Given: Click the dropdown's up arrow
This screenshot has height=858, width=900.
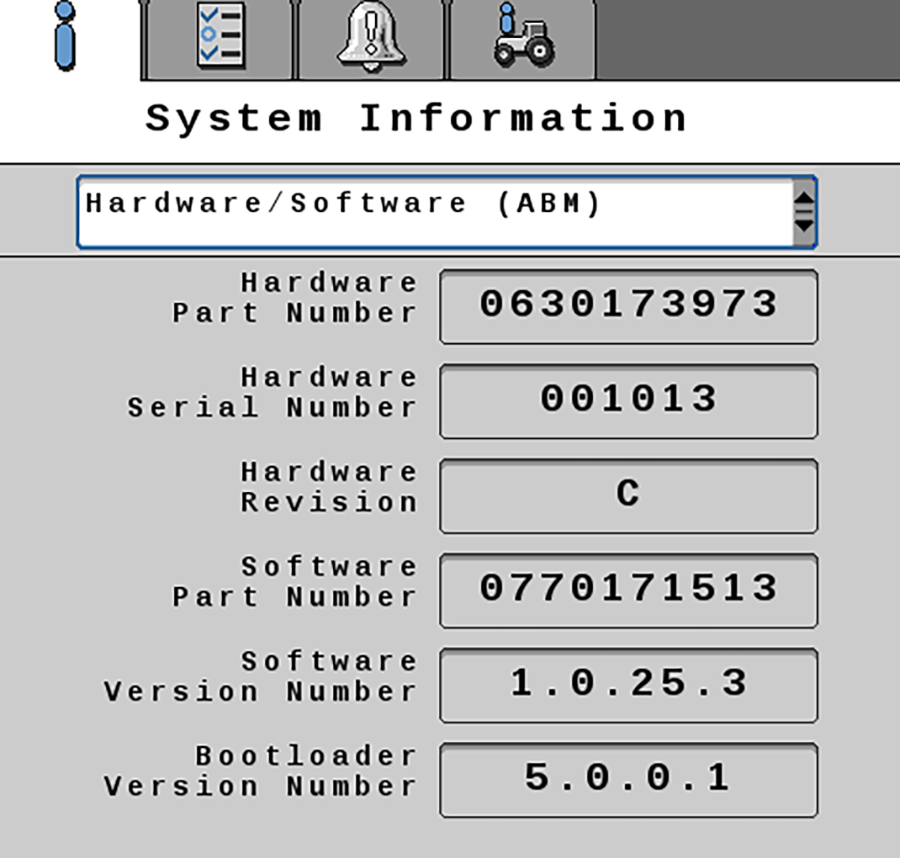Looking at the screenshot, I should (803, 198).
